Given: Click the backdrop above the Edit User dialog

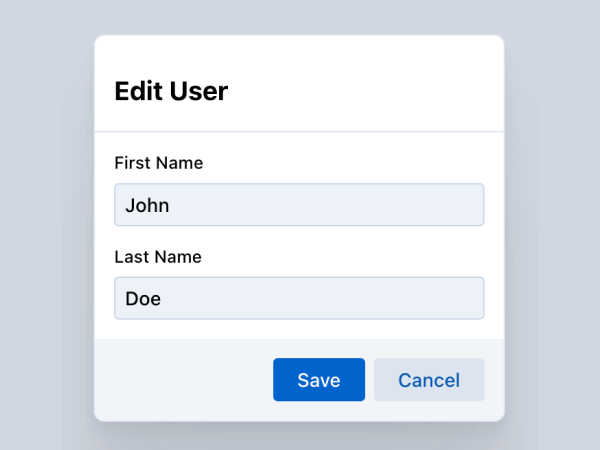Looking at the screenshot, I should click(x=300, y=16).
